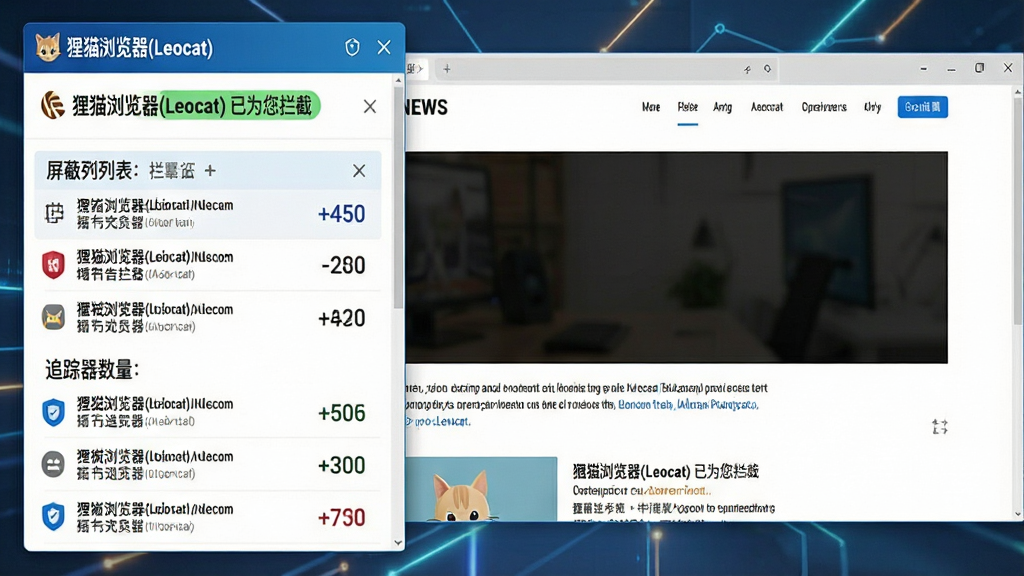Select the red shield icon in the -280 row

54,265
